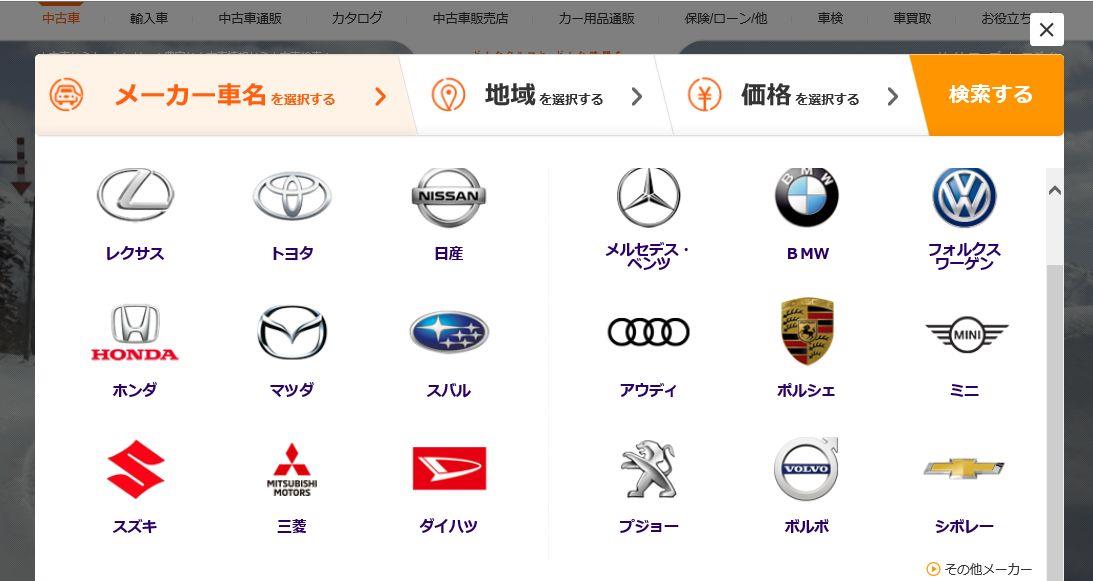Click the yen price icon

tap(705, 95)
